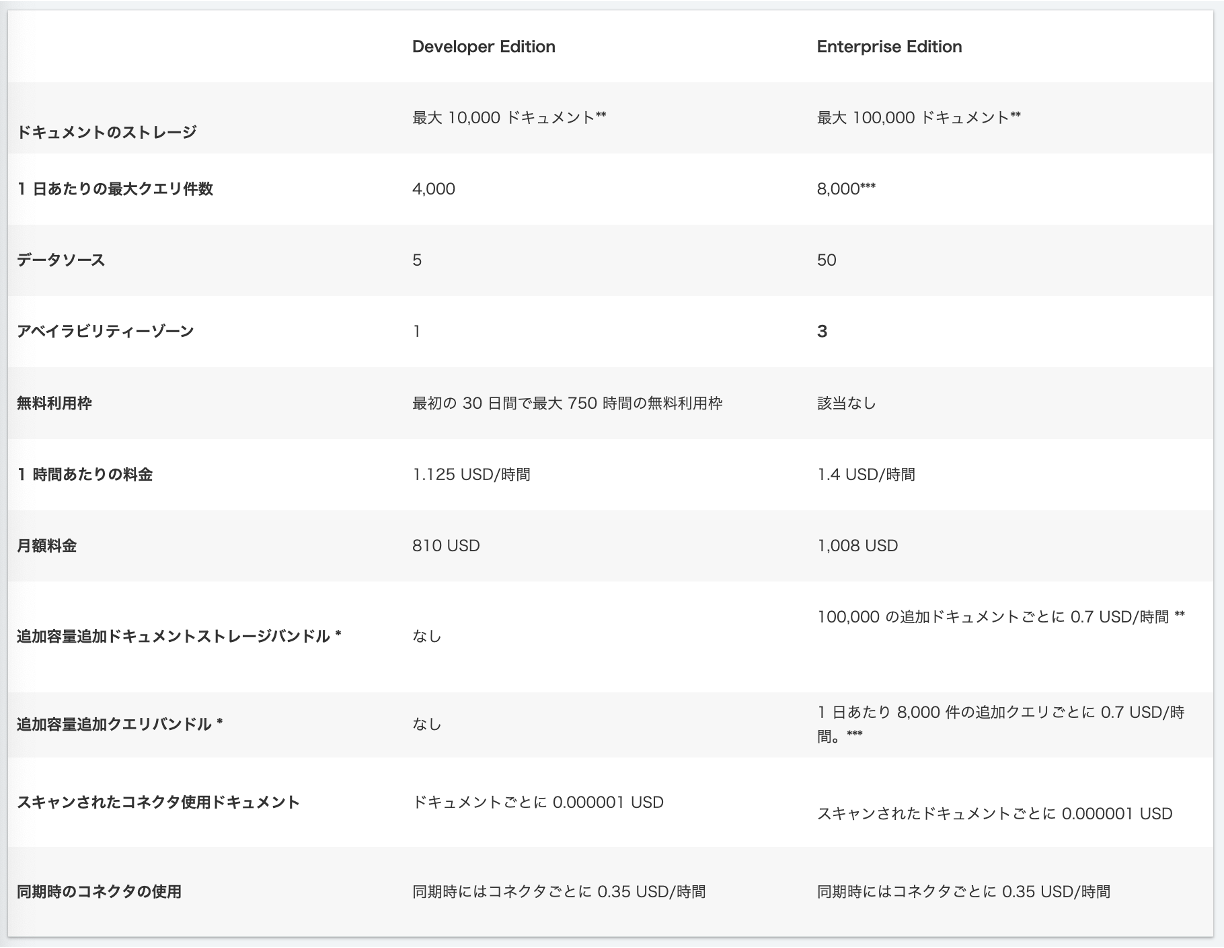Click the data sources value 50
Screen dimensions: 1224x948
click(827, 260)
